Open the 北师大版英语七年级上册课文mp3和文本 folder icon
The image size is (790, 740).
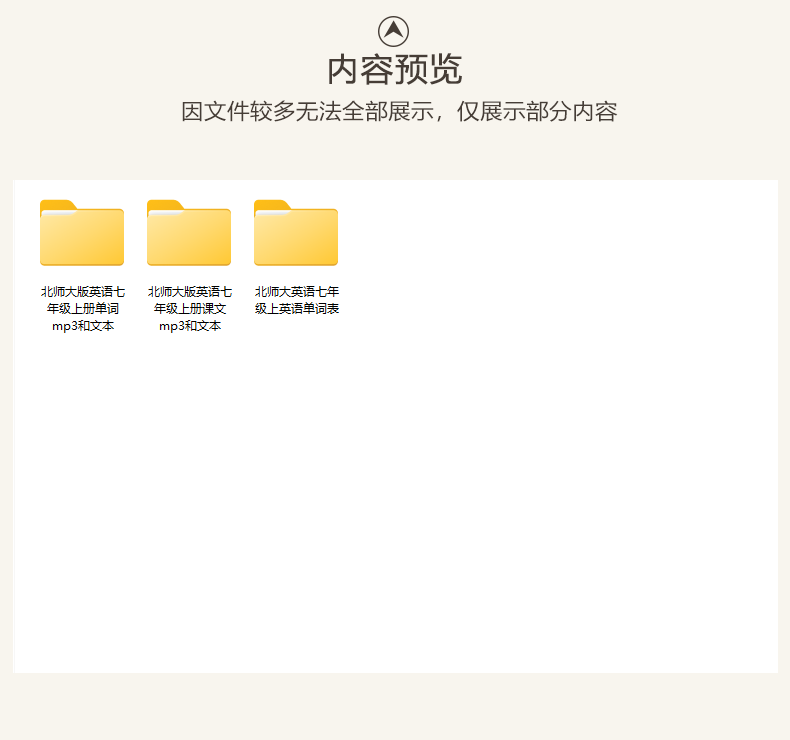(x=189, y=233)
